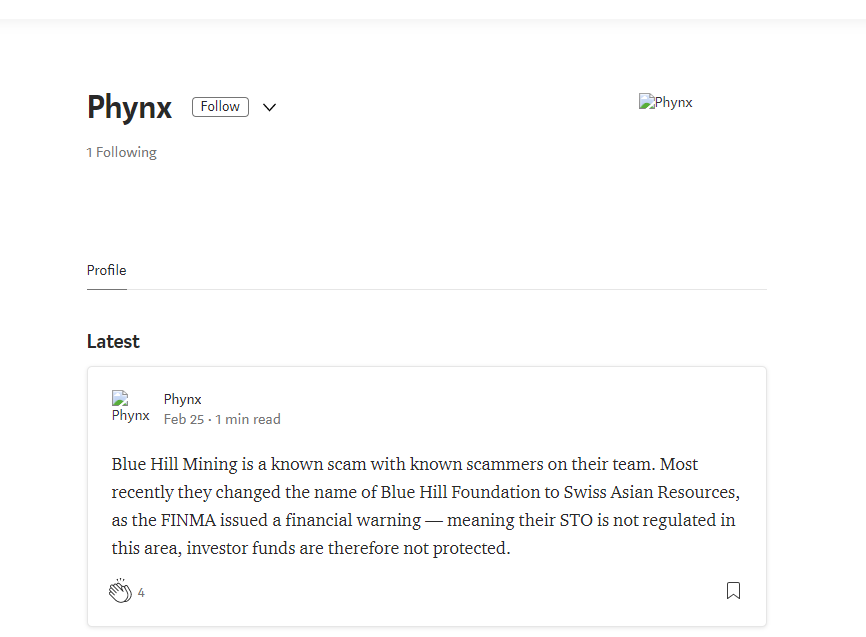Click the large Phynx heading title
Screen dimensions: 866x637
click(x=130, y=107)
